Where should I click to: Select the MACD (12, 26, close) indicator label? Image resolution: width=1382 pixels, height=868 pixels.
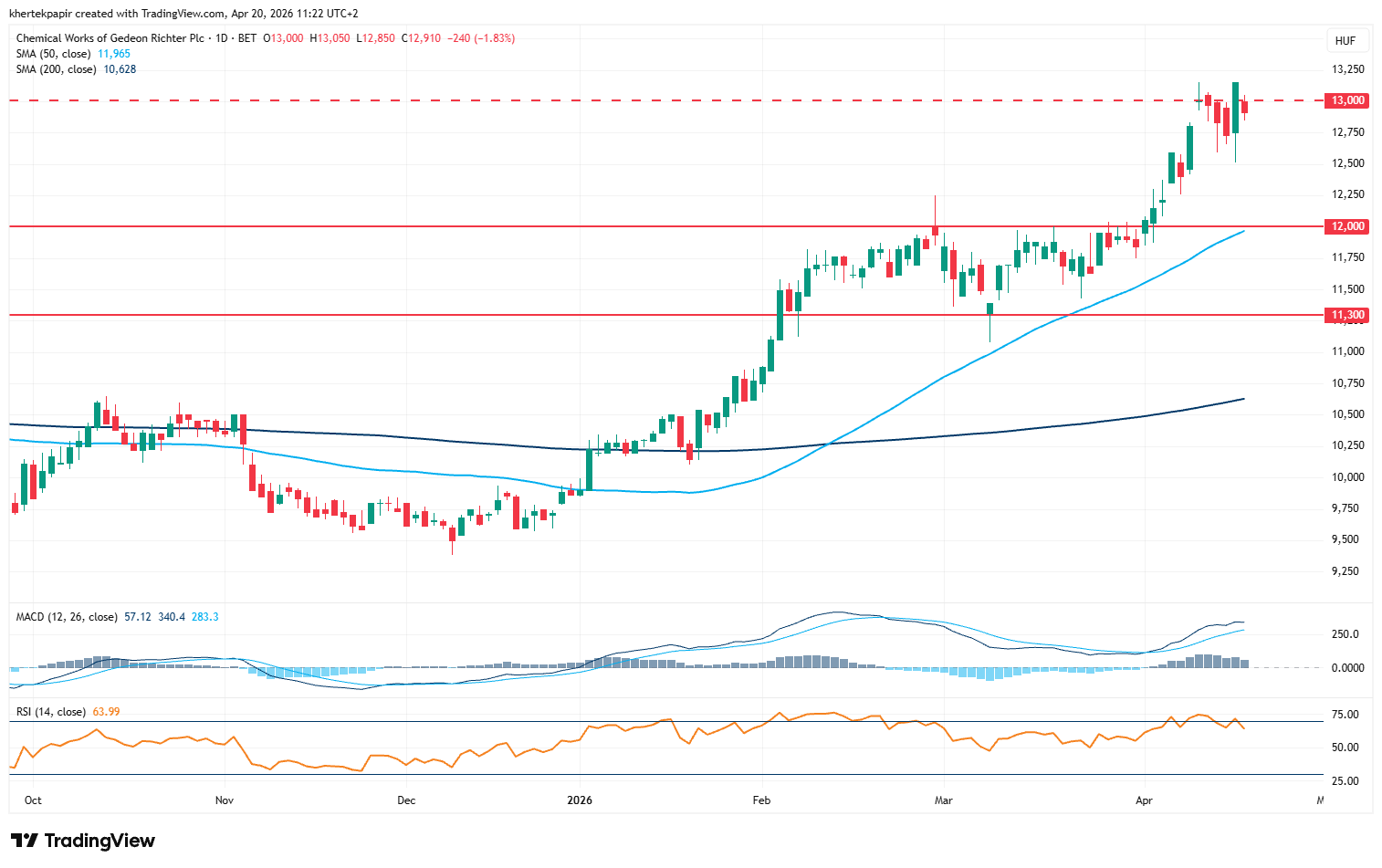click(67, 617)
